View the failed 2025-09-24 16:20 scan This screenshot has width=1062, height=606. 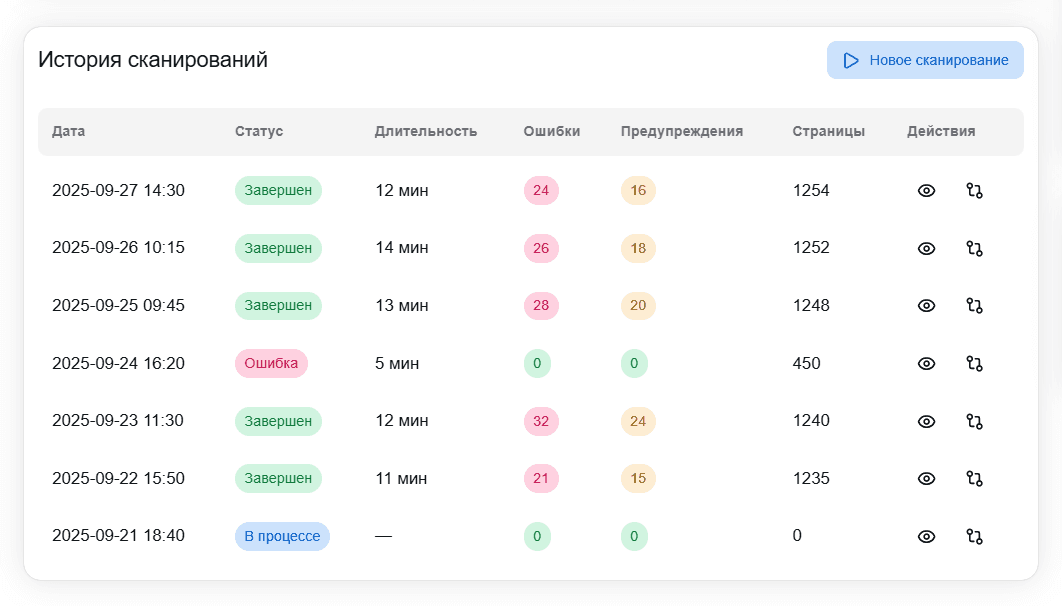pos(926,363)
